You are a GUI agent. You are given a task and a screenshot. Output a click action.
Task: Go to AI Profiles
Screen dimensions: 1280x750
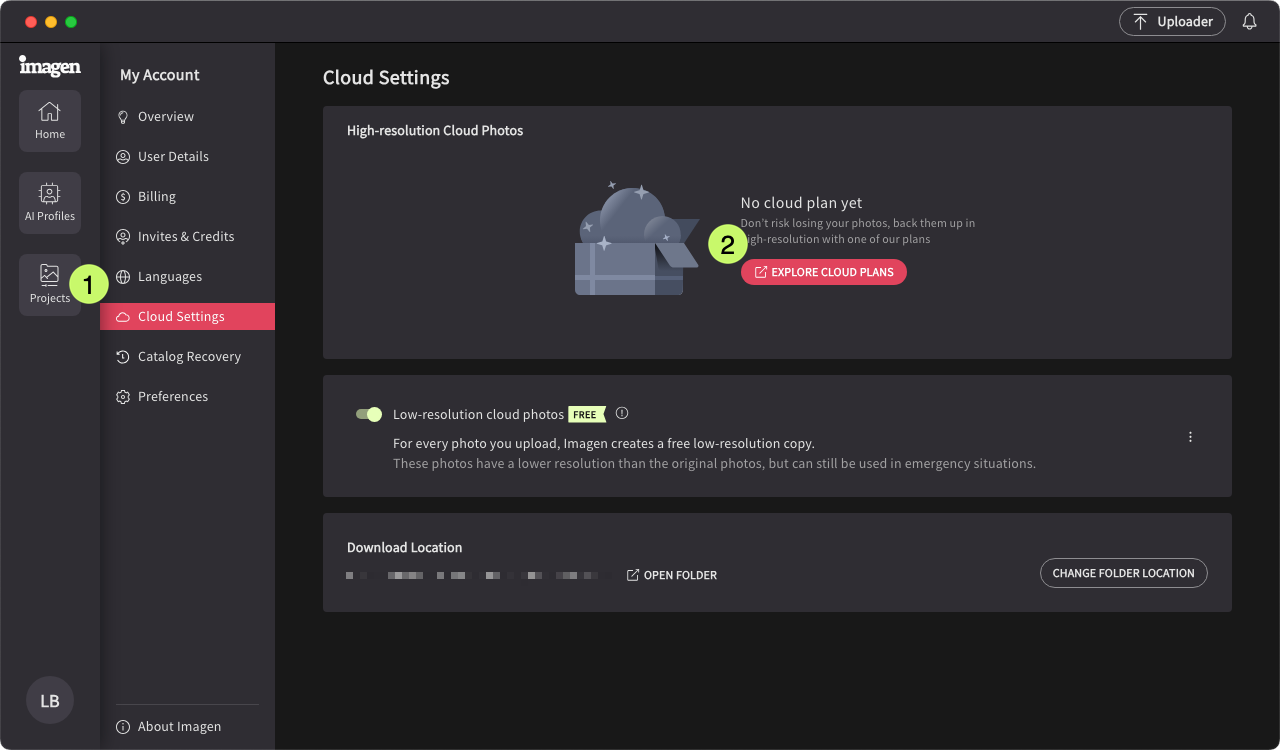click(50, 203)
